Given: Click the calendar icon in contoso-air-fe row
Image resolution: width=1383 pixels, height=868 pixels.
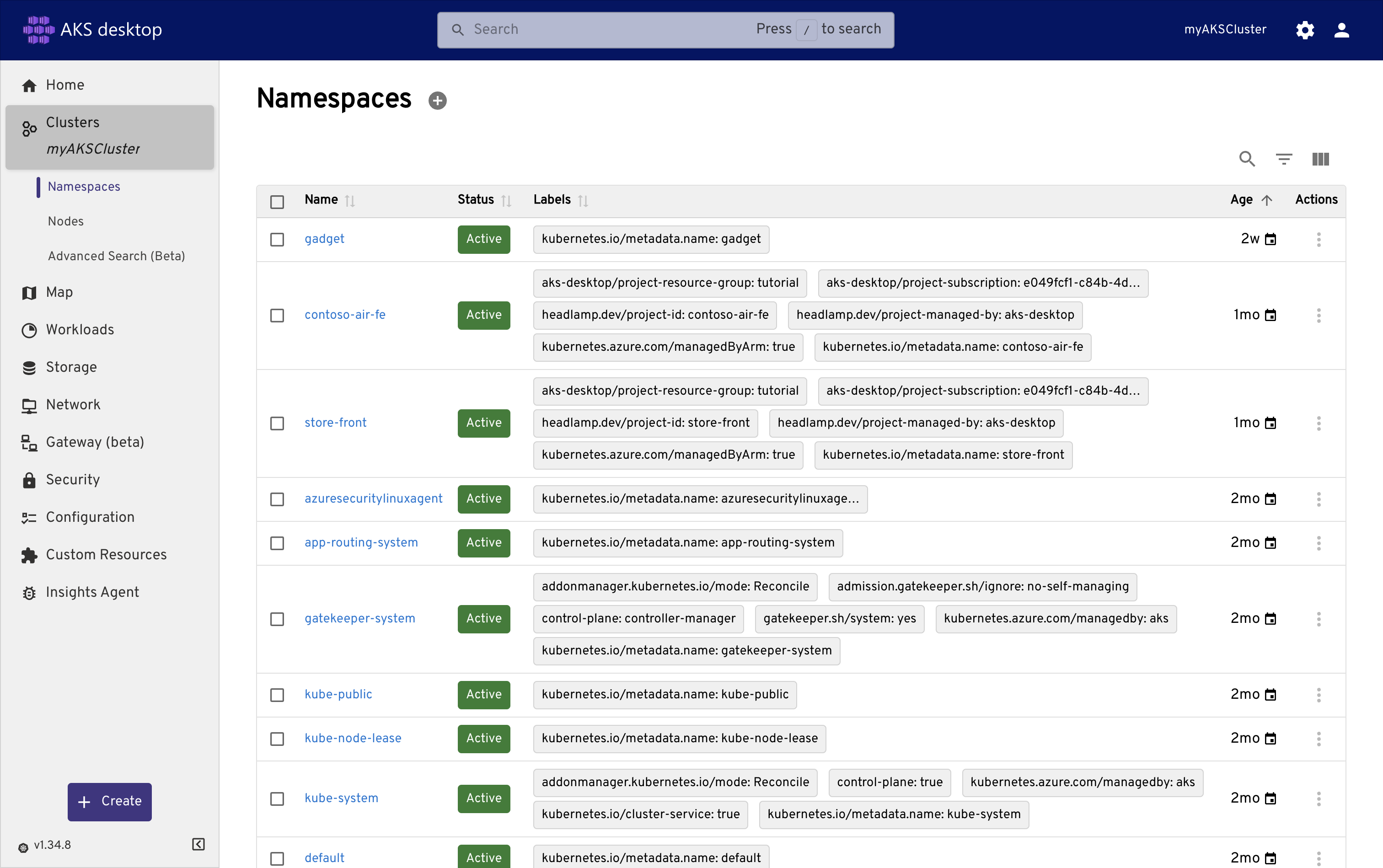Looking at the screenshot, I should 1270,315.
